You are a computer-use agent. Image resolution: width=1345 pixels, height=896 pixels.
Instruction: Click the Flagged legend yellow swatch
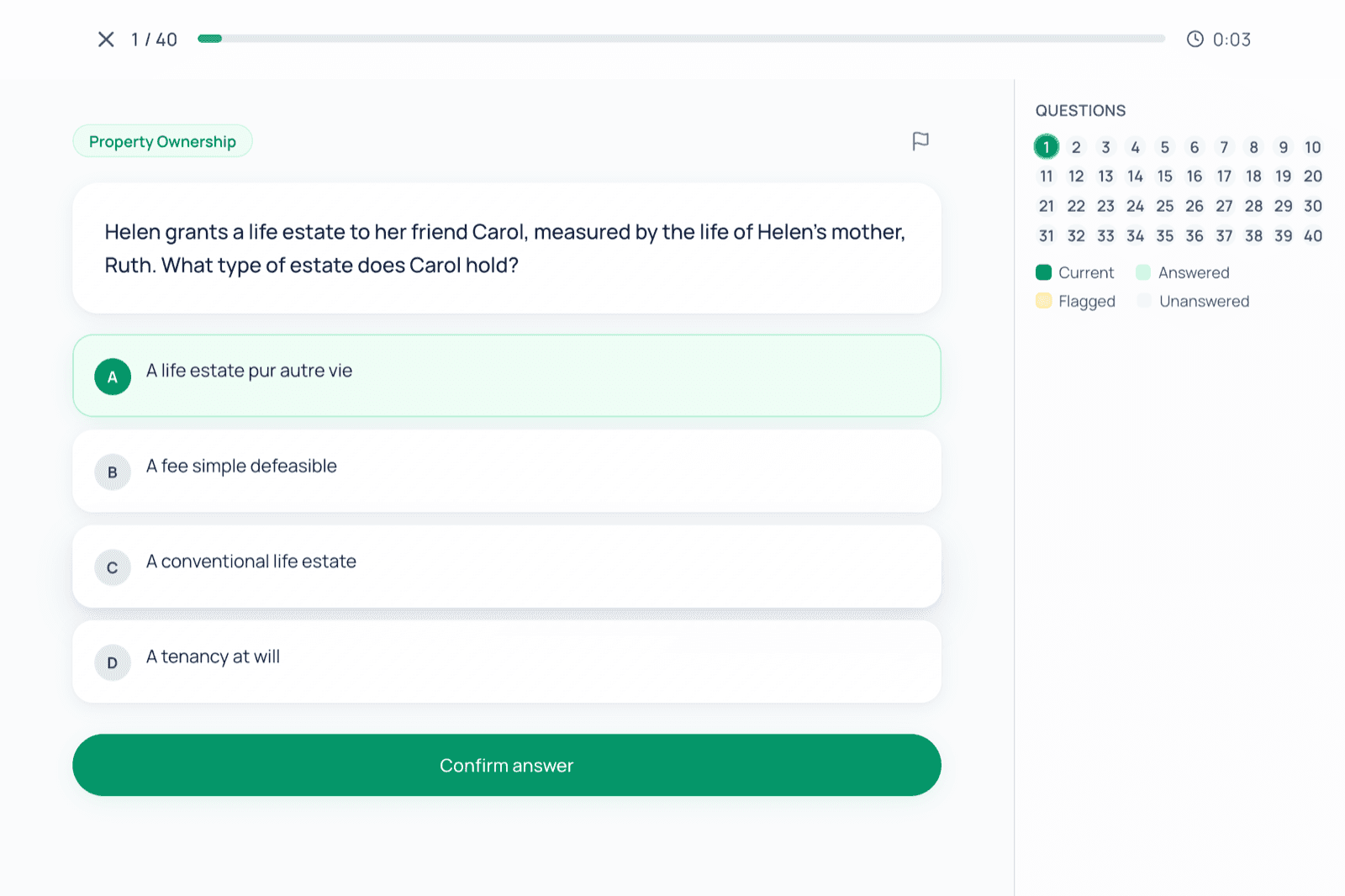point(1043,301)
